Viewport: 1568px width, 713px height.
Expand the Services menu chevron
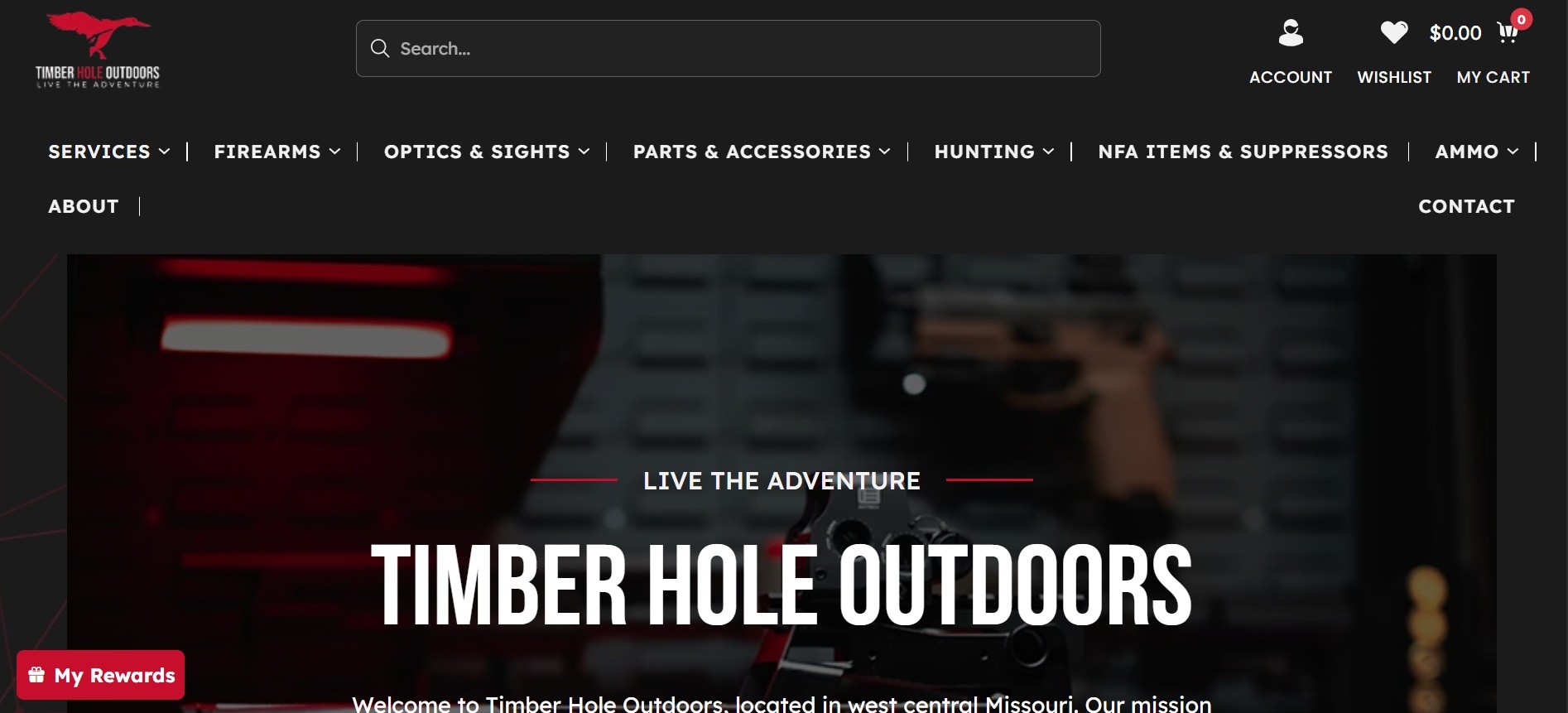[x=164, y=152]
